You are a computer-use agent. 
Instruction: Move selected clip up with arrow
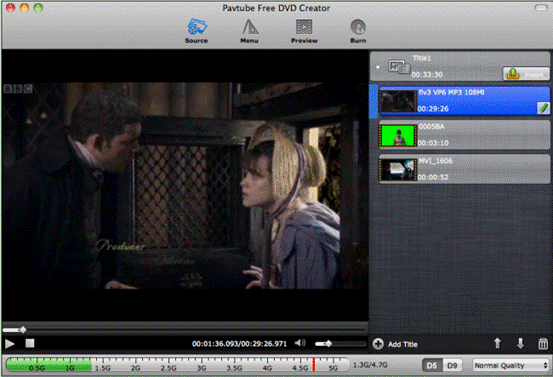[x=497, y=343]
